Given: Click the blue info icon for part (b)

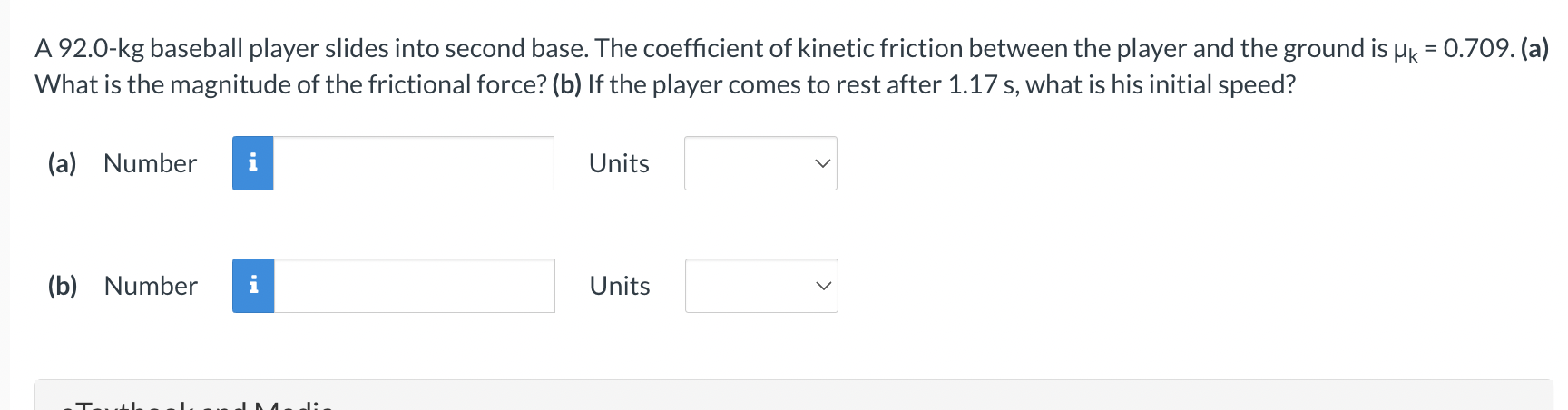Looking at the screenshot, I should (253, 286).
